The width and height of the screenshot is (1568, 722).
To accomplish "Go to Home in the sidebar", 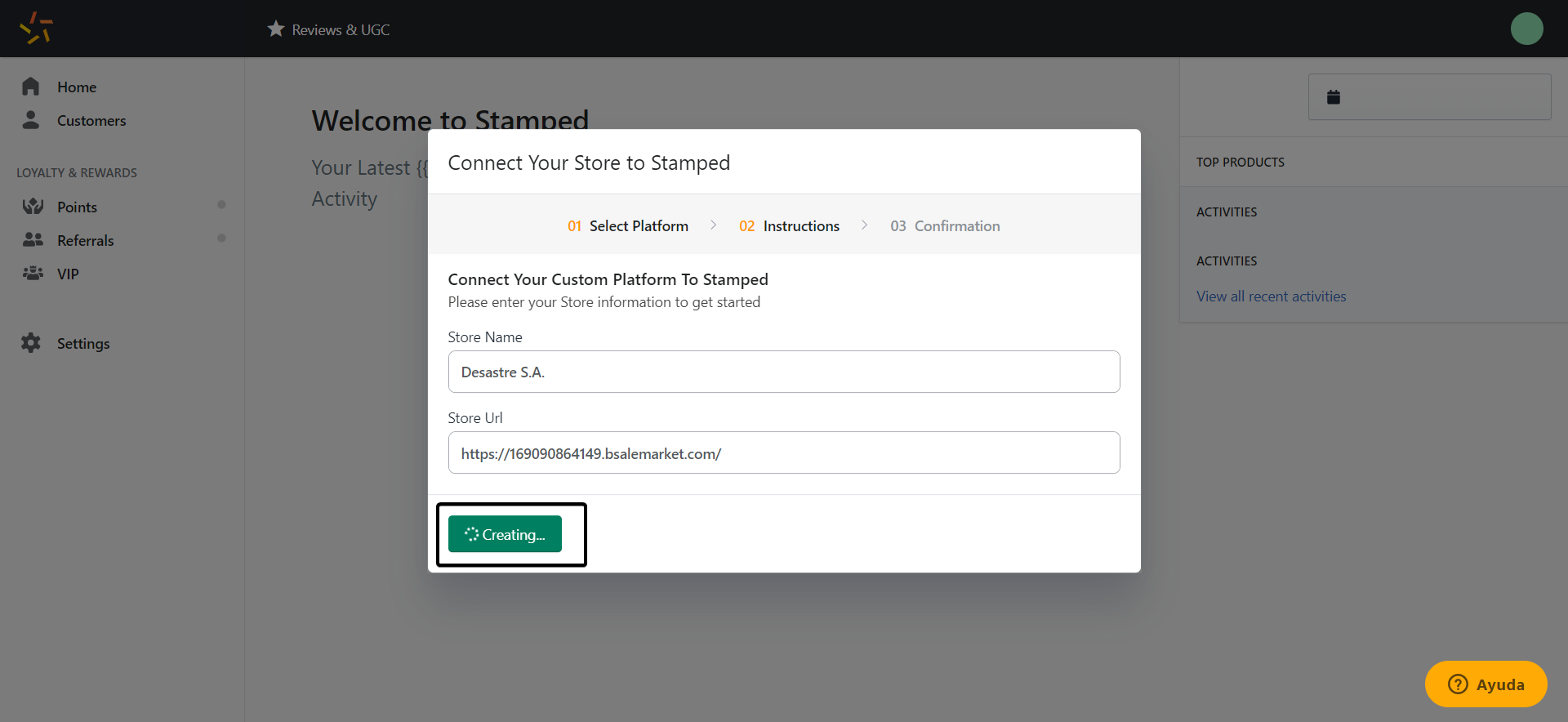I will 77,87.
